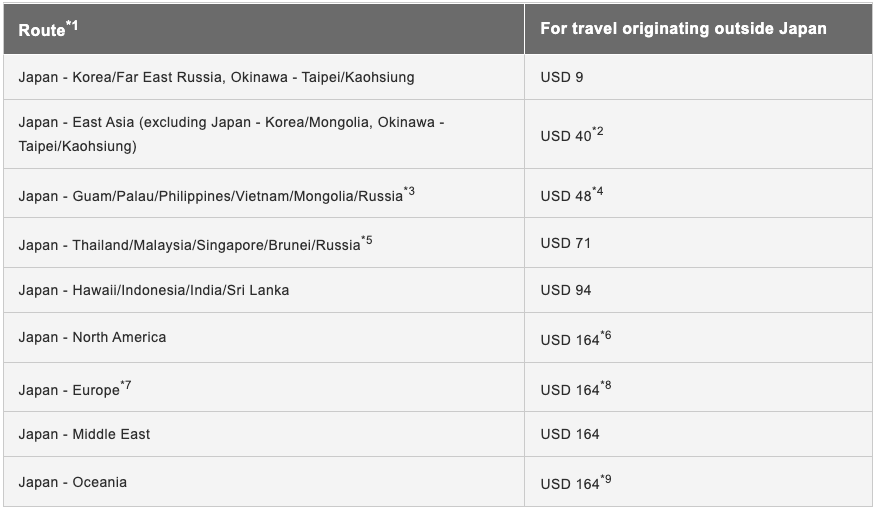Open footnote 2 next to USD 40

point(598,130)
